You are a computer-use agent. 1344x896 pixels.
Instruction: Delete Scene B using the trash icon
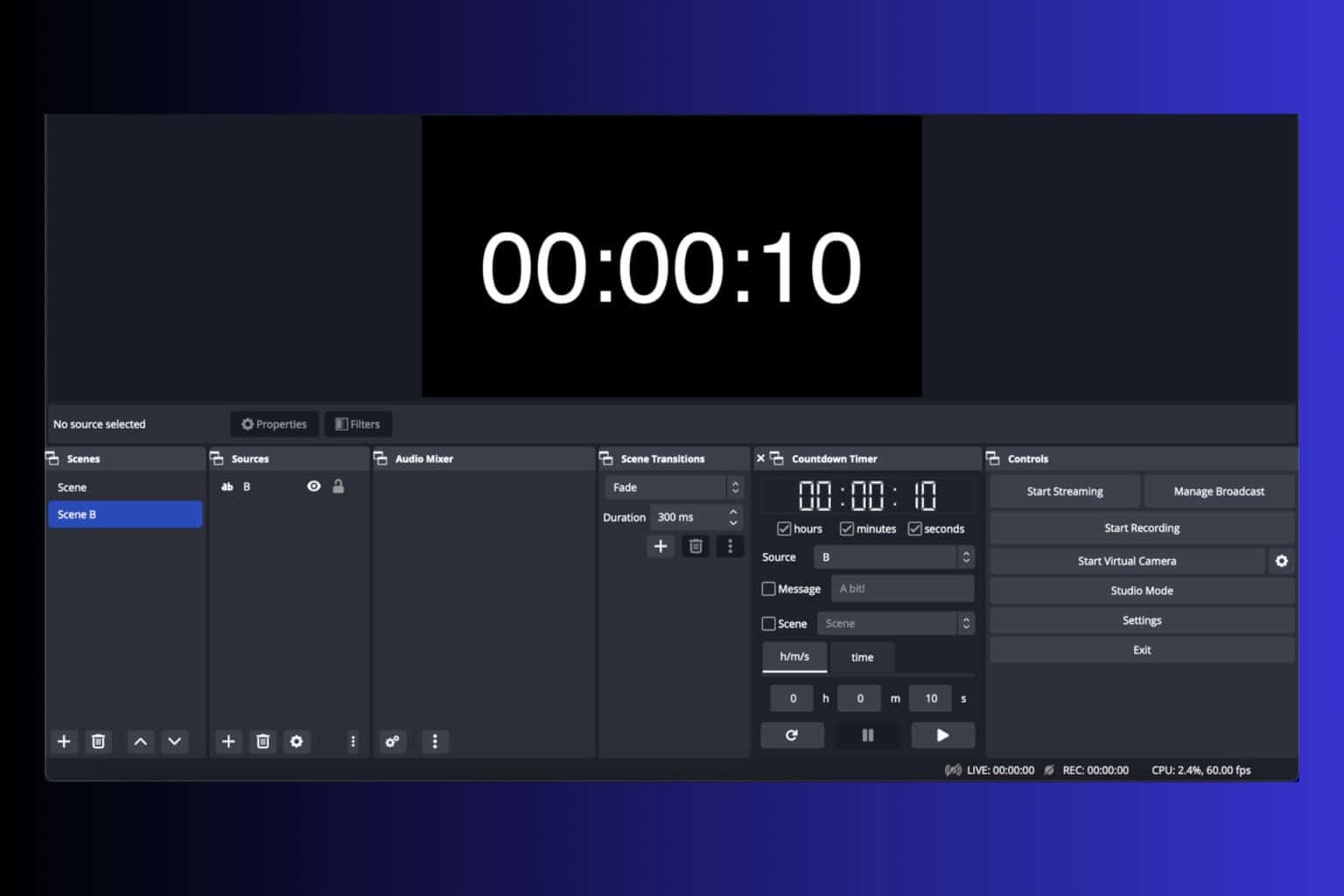click(x=98, y=741)
